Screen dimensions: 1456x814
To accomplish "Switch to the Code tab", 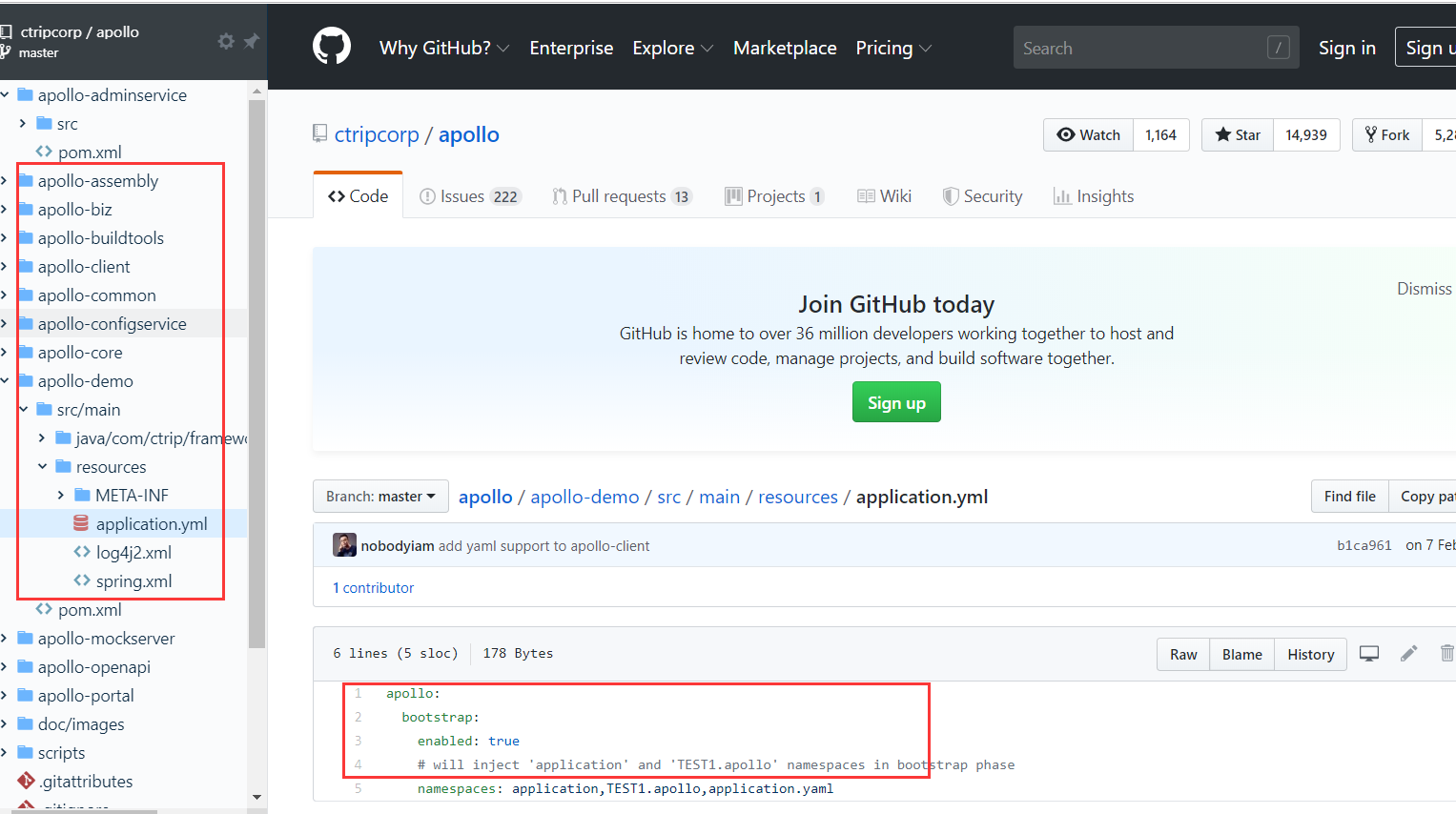I will (x=358, y=195).
